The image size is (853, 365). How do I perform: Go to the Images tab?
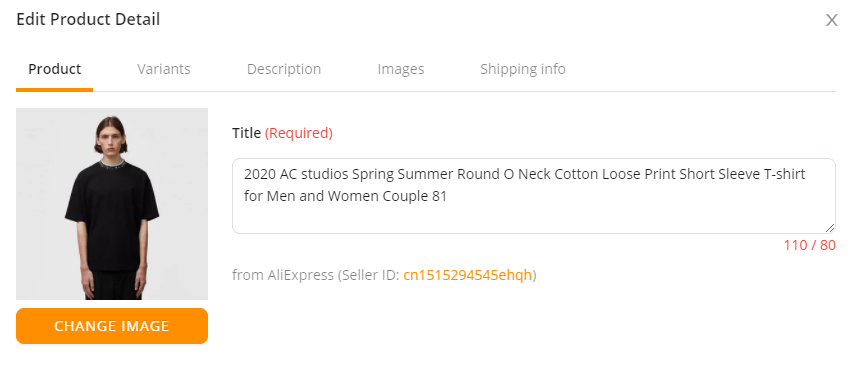click(x=401, y=69)
